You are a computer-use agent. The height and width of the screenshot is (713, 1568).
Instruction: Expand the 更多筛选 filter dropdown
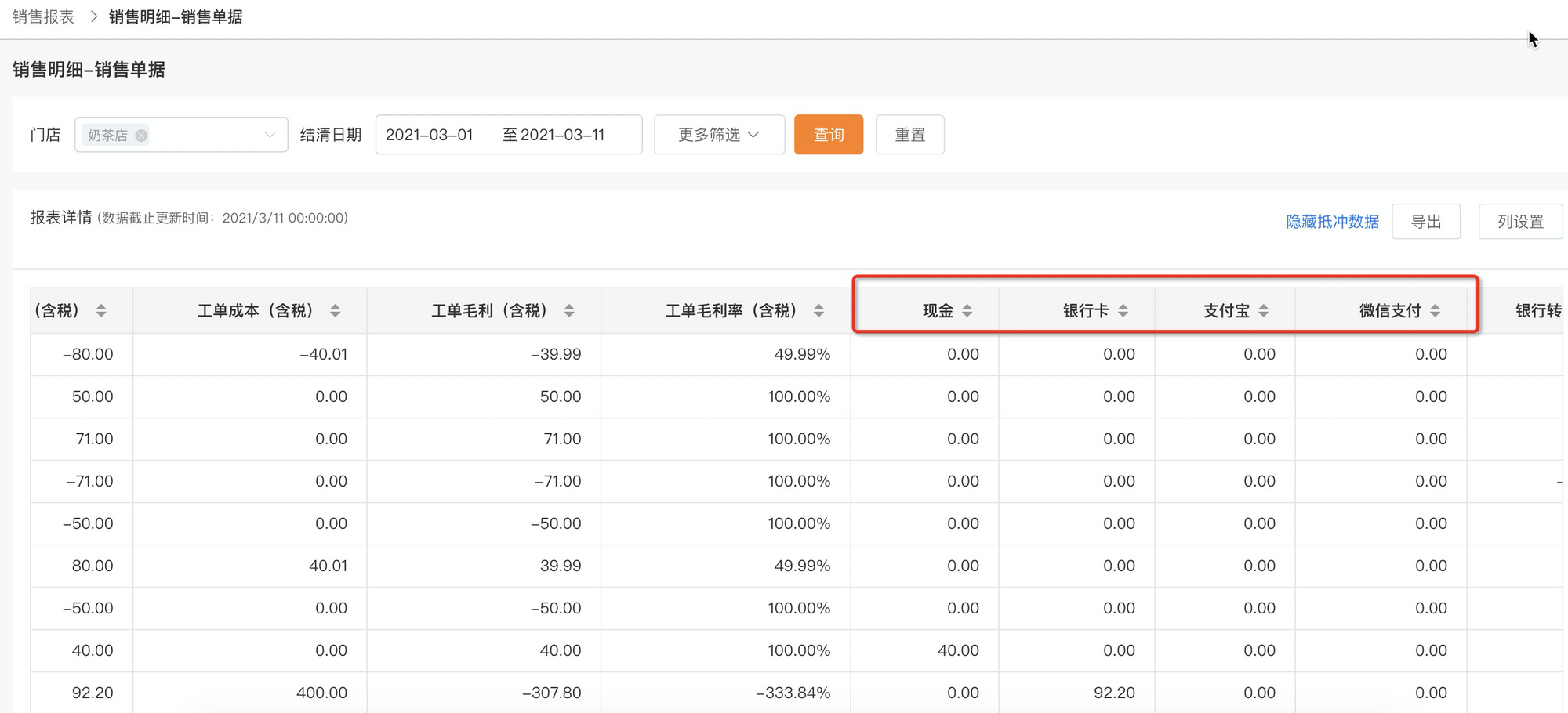719,135
